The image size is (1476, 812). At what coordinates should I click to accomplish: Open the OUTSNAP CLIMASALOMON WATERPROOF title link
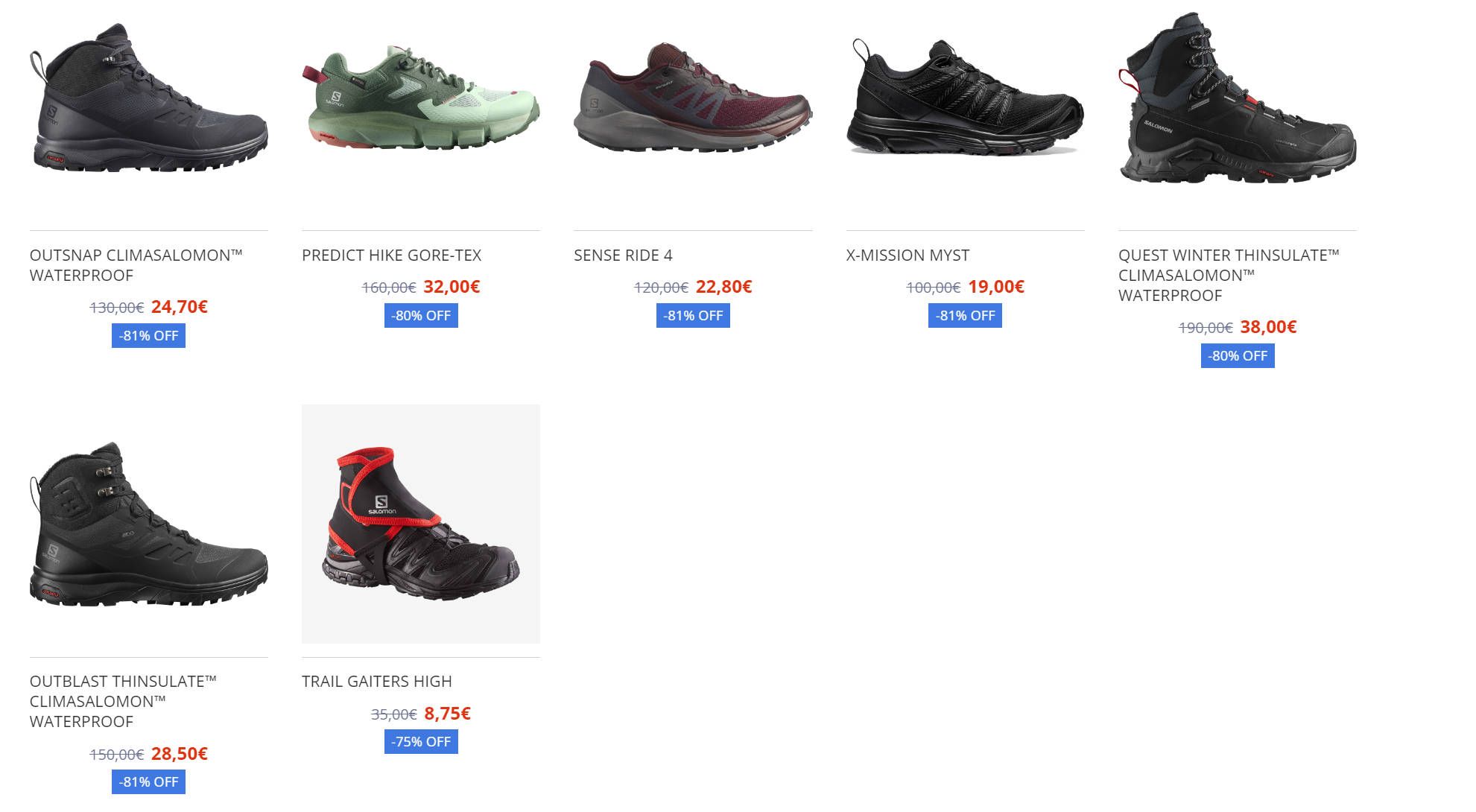[136, 265]
